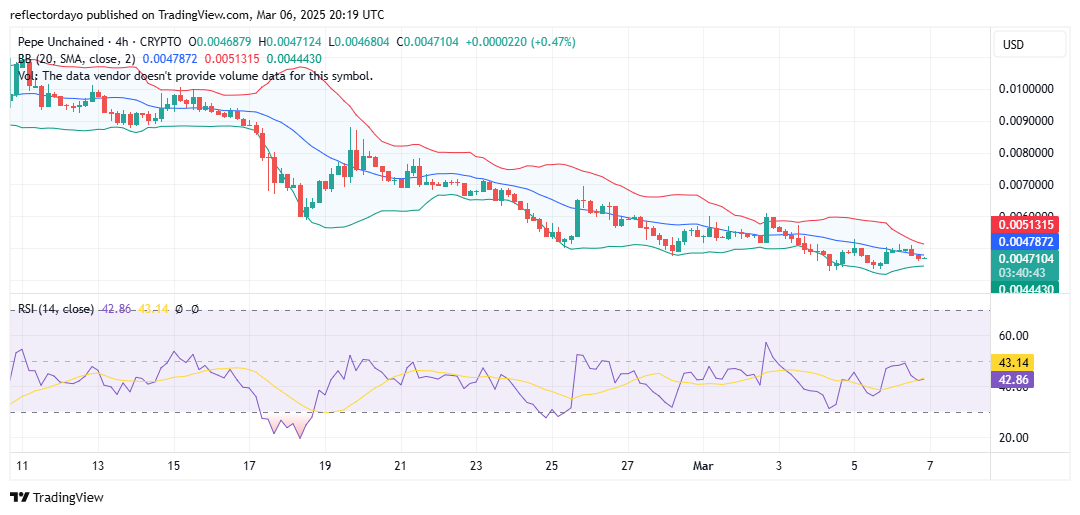Click the date label 5 on time axis
Image resolution: width=1080 pixels, height=515 pixels.
click(x=854, y=465)
